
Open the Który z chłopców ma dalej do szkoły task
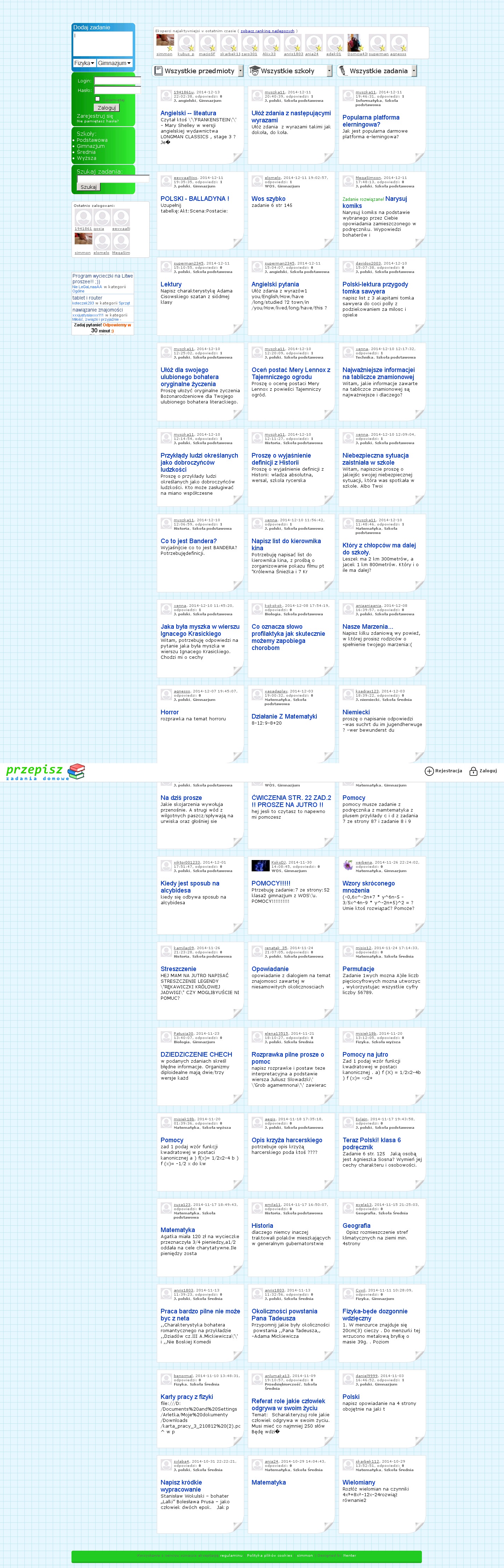coord(379,549)
